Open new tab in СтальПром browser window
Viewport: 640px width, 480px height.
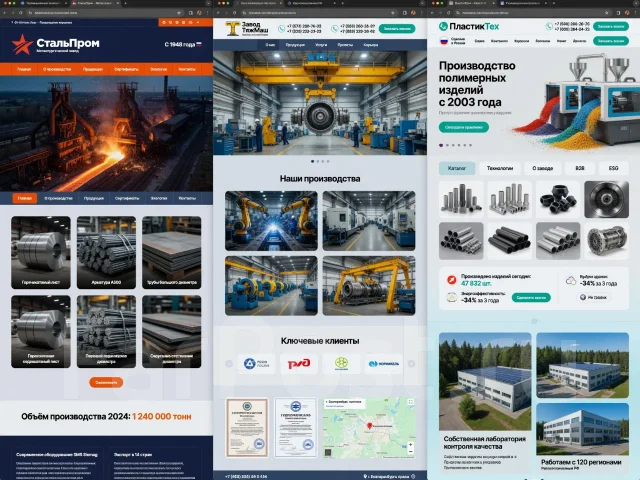click(x=124, y=3)
